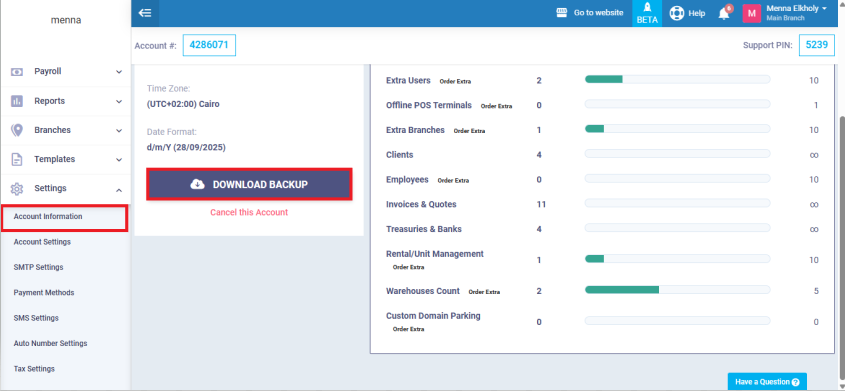Click the pink M user avatar

coord(751,13)
